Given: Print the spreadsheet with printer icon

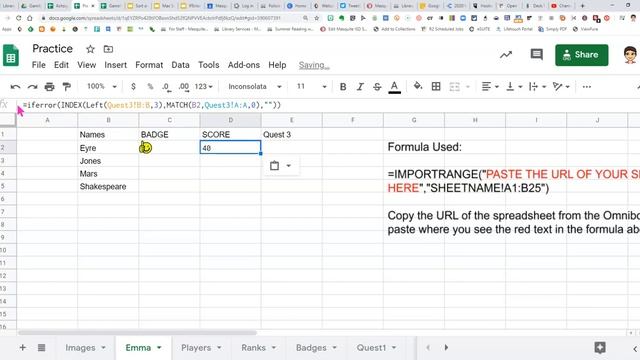Looking at the screenshot, I should [x=49, y=87].
